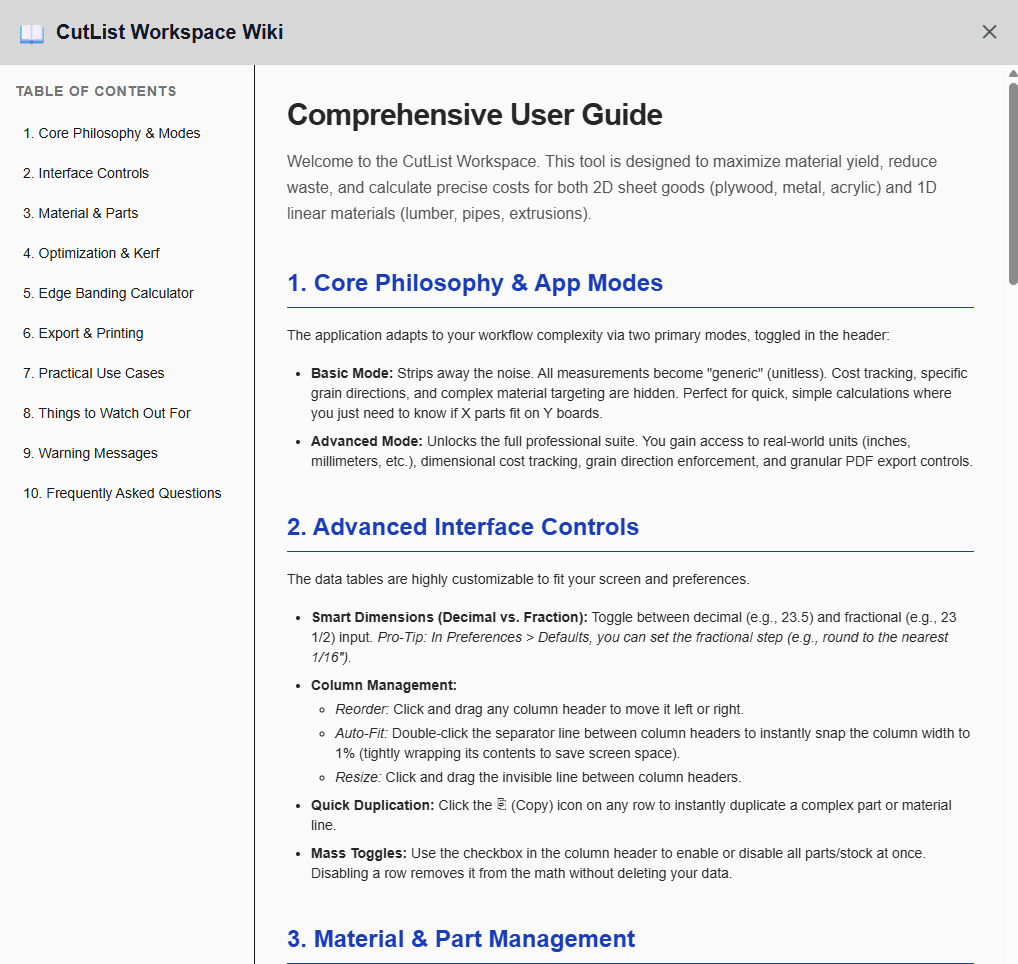Click the 'Comprehensive User Guide' heading

click(475, 114)
